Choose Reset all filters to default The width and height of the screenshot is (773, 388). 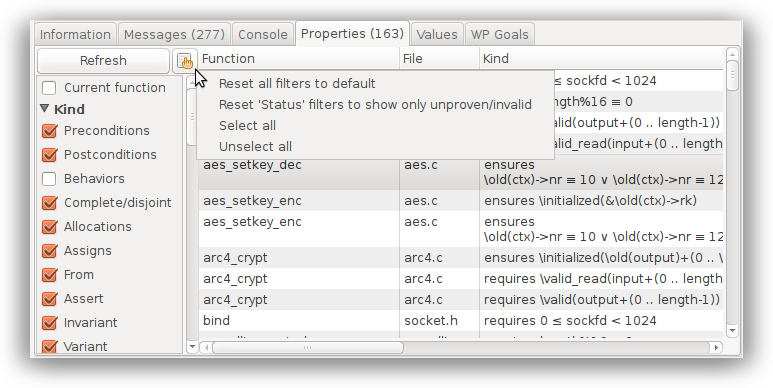[297, 83]
